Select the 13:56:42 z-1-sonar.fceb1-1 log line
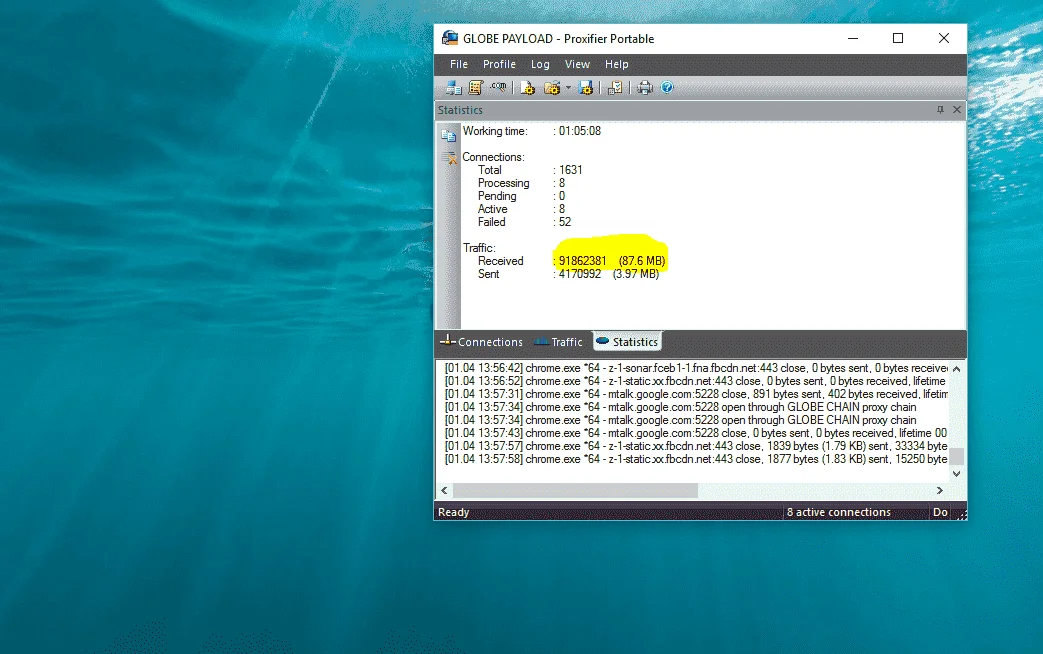The width and height of the screenshot is (1043, 654). click(696, 368)
